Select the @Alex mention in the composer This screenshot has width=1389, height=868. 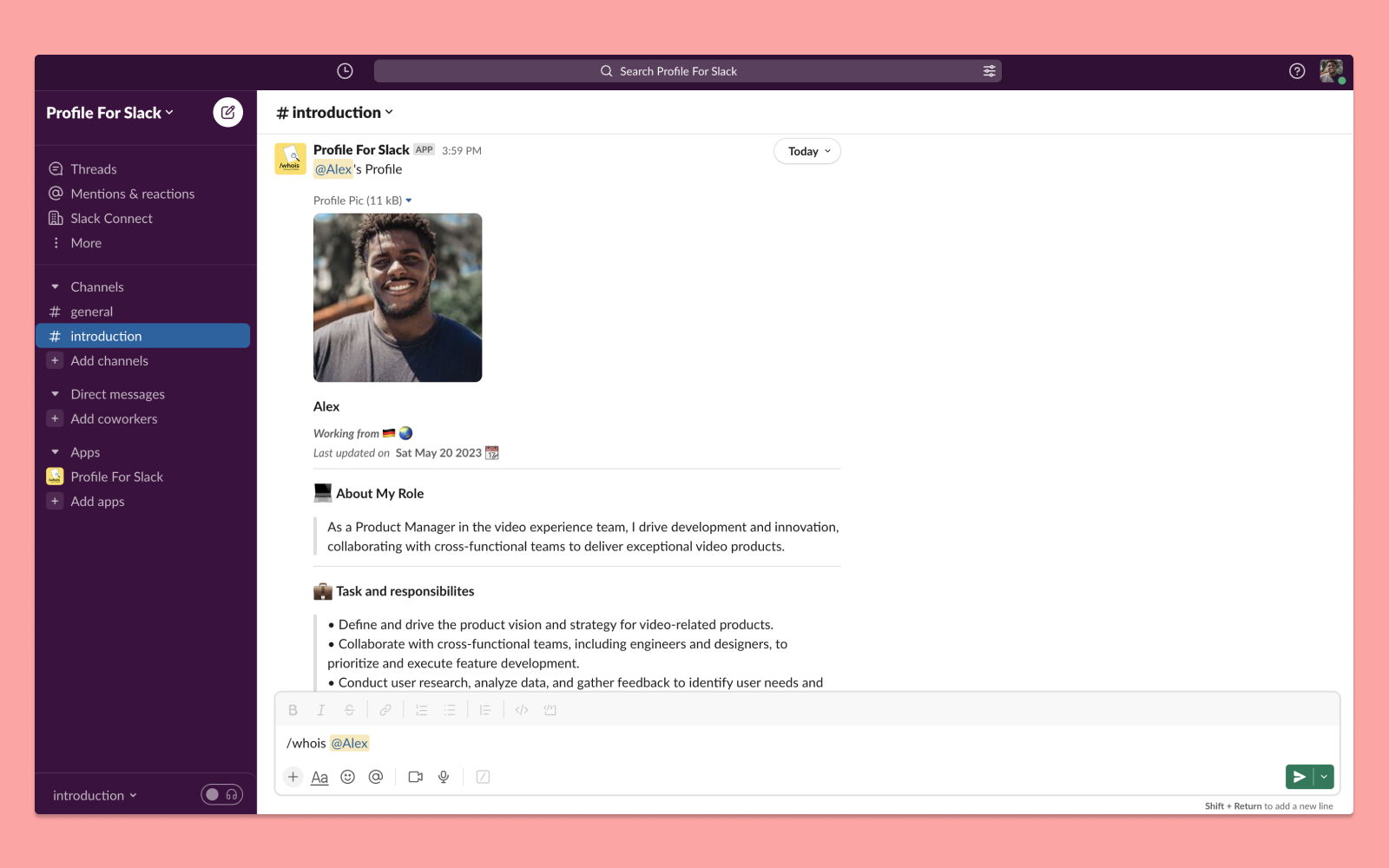(350, 743)
